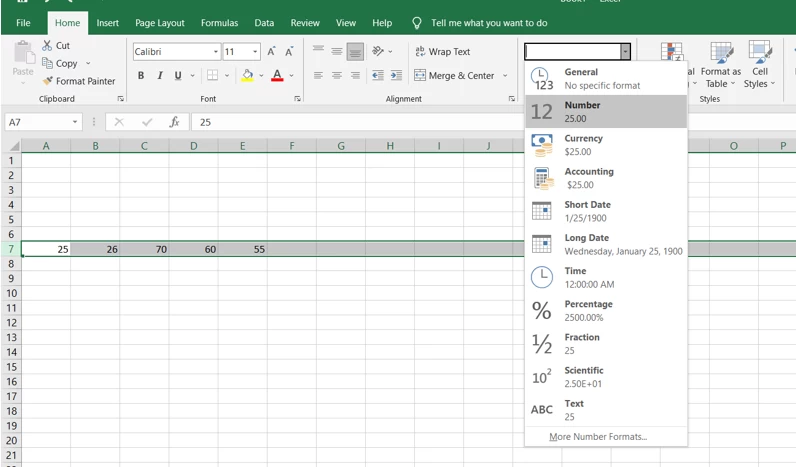Viewport: 796px width, 467px height.
Task: Open Alignment group dialog launcher
Action: click(512, 98)
